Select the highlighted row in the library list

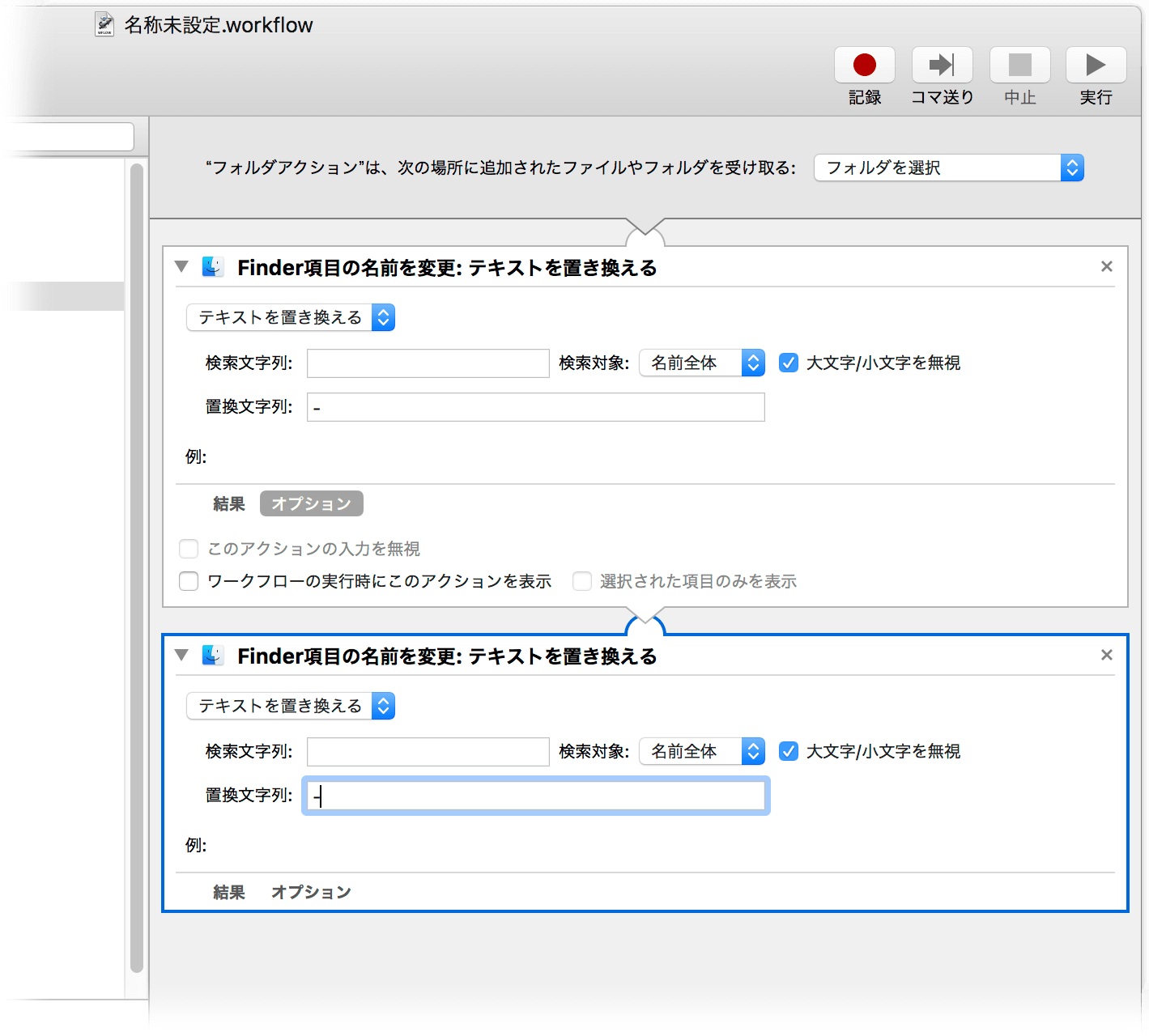63,296
